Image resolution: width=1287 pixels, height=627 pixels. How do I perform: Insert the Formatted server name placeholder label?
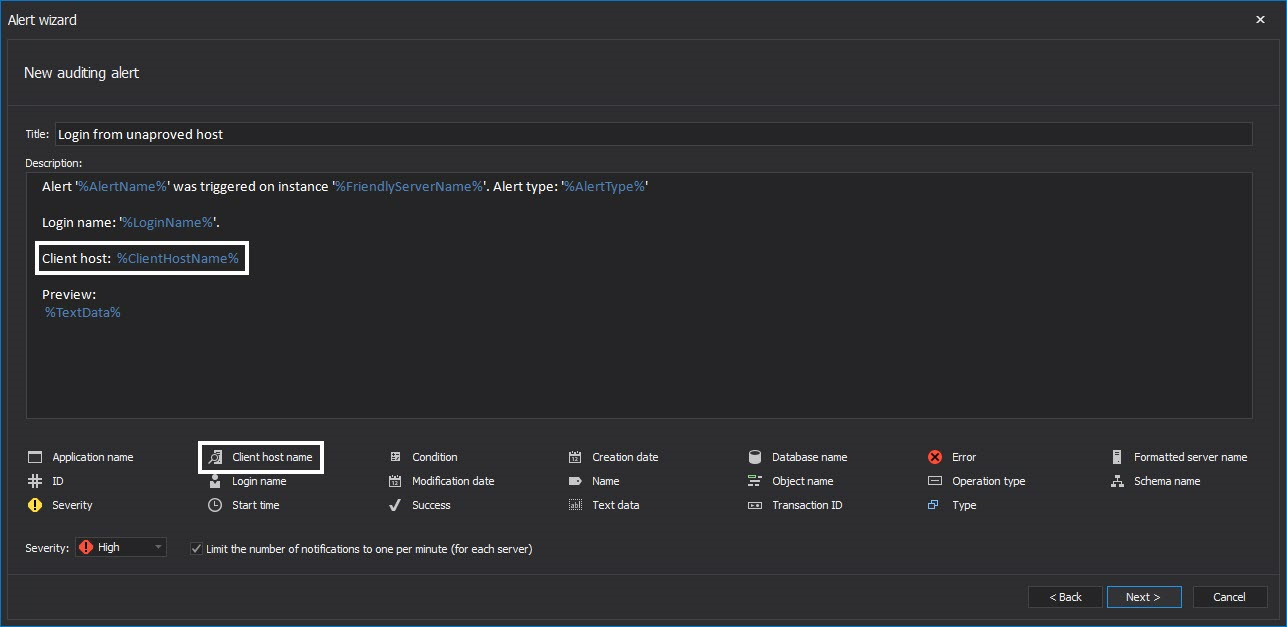[x=1191, y=457]
